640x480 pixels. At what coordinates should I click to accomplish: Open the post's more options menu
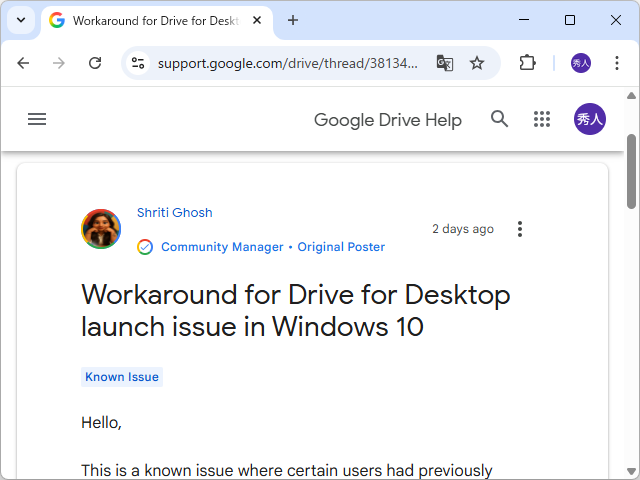tap(520, 229)
